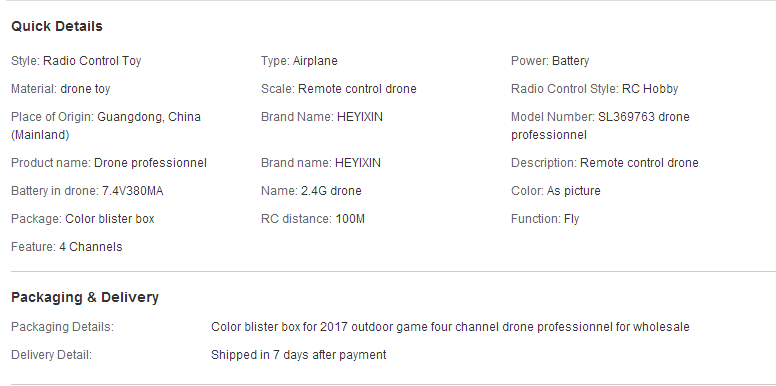This screenshot has width=776, height=386.
Task: Click the Type: Airplane entry
Action: (x=299, y=61)
